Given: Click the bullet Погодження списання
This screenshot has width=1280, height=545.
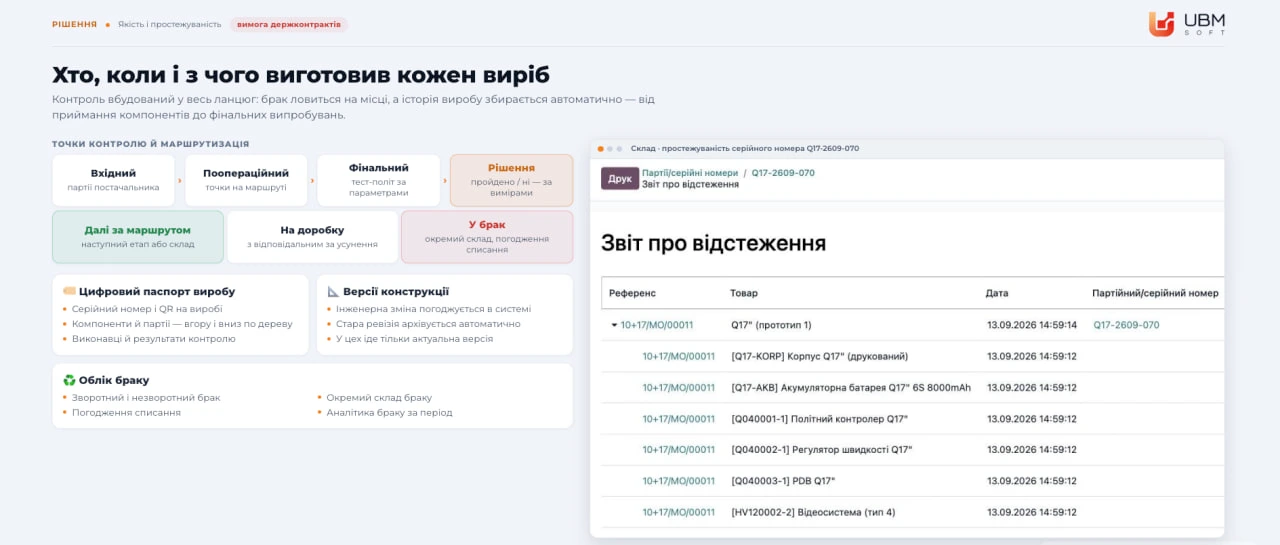Looking at the screenshot, I should click(x=126, y=412).
